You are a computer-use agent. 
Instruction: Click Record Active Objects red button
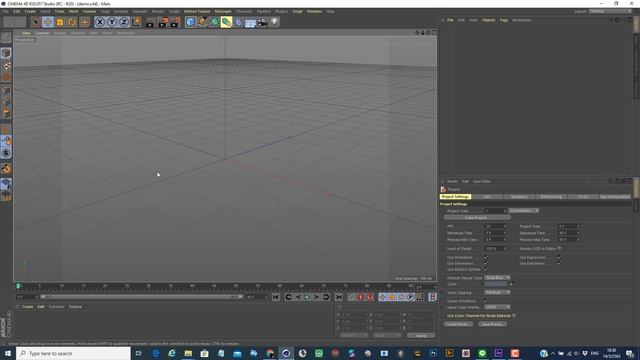tap(360, 297)
